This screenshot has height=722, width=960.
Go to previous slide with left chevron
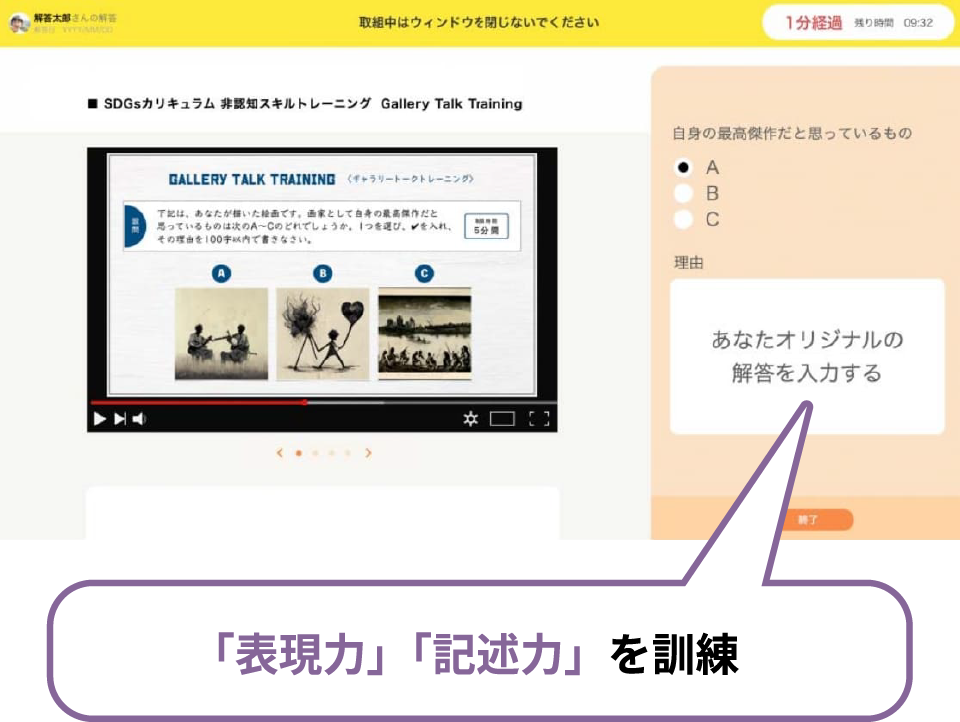coord(280,453)
